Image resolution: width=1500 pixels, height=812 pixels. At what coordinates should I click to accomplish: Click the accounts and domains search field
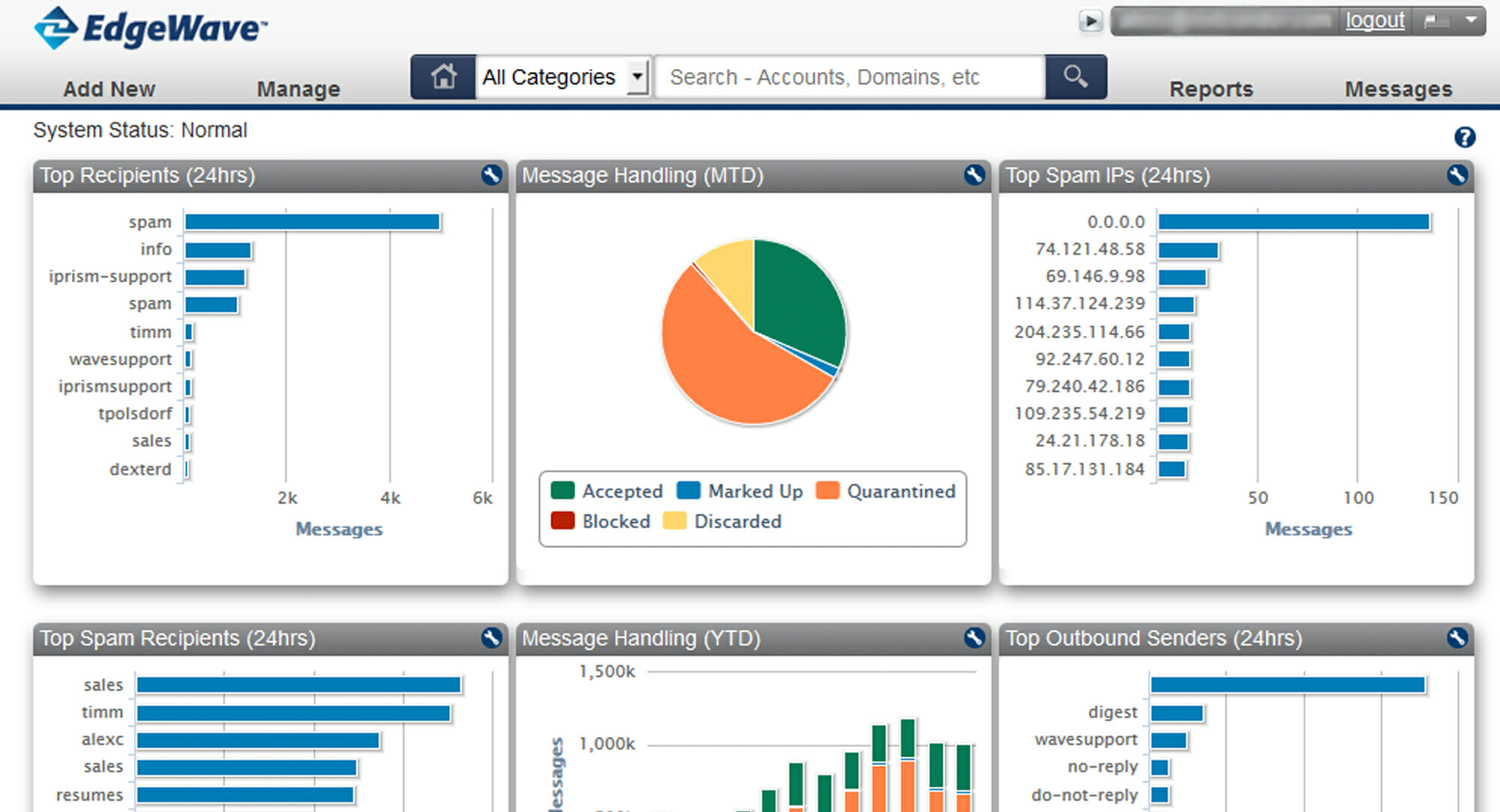tap(849, 76)
